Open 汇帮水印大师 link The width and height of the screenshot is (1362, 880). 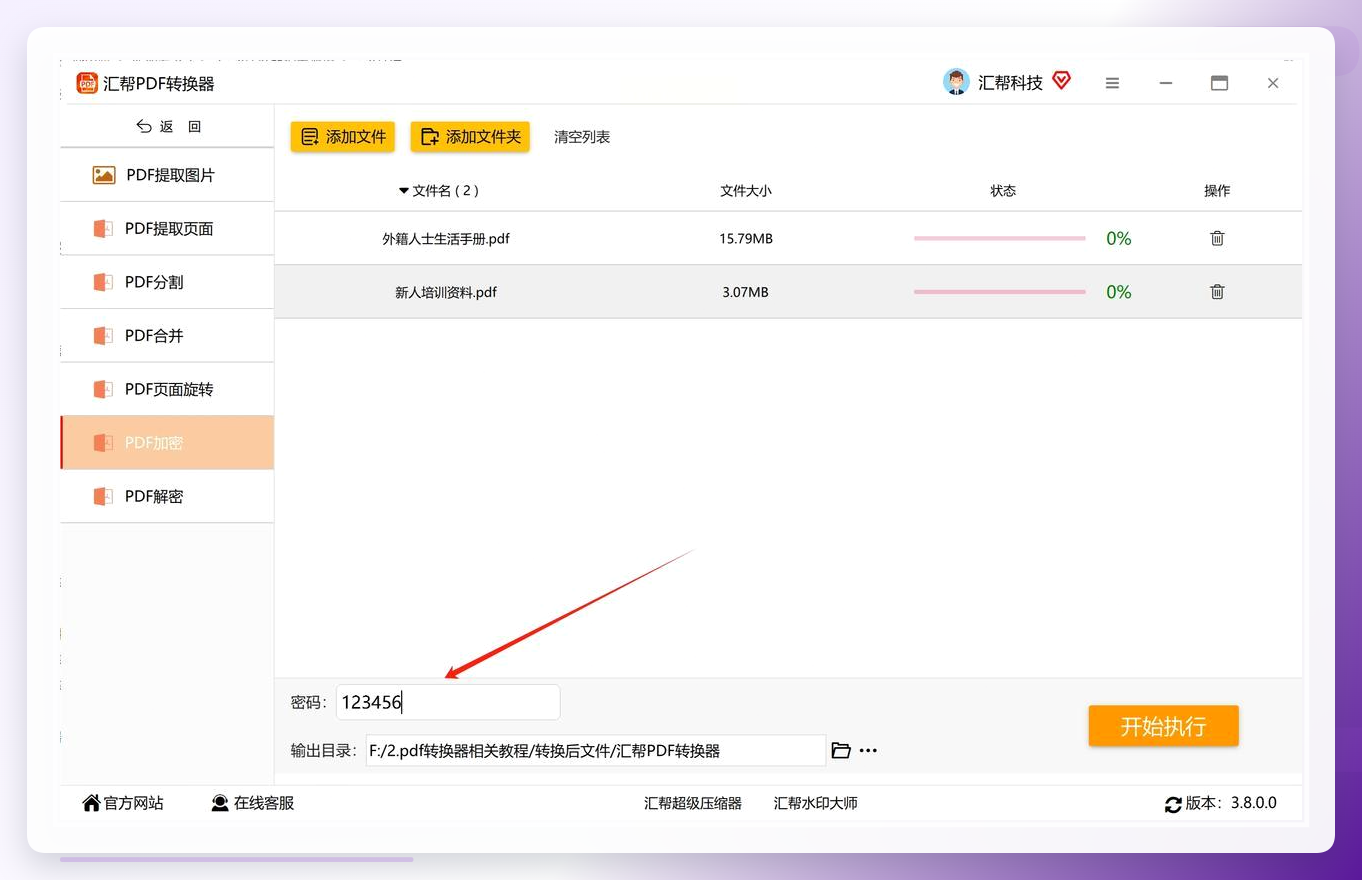pos(815,803)
